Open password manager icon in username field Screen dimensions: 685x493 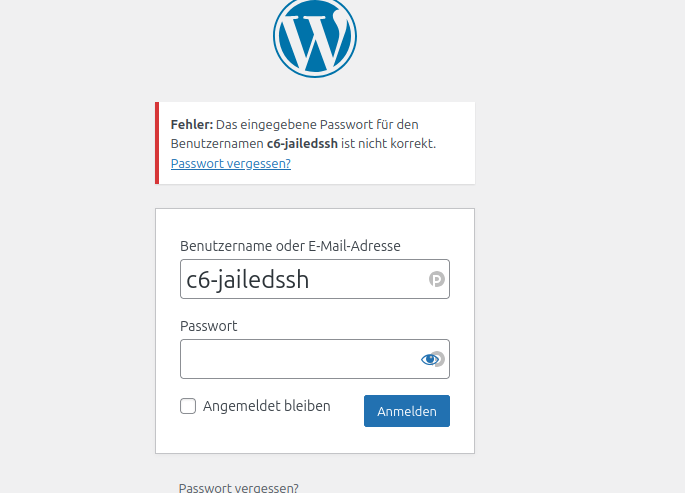click(x=437, y=280)
